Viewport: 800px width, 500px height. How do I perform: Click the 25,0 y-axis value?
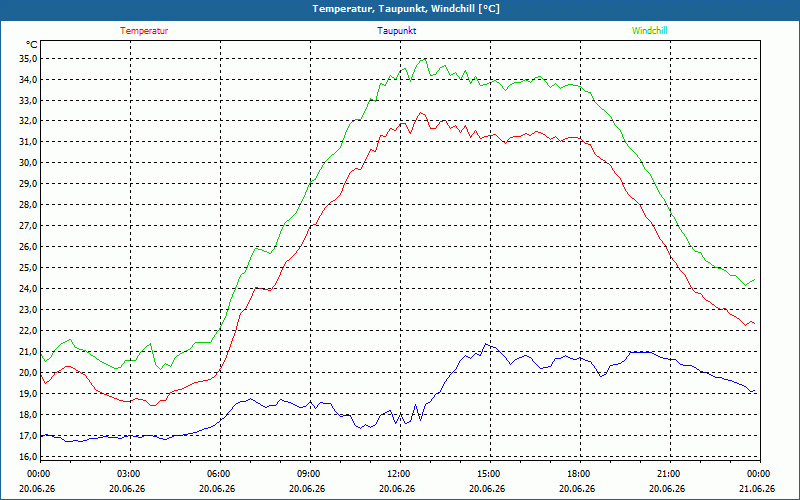pos(28,268)
